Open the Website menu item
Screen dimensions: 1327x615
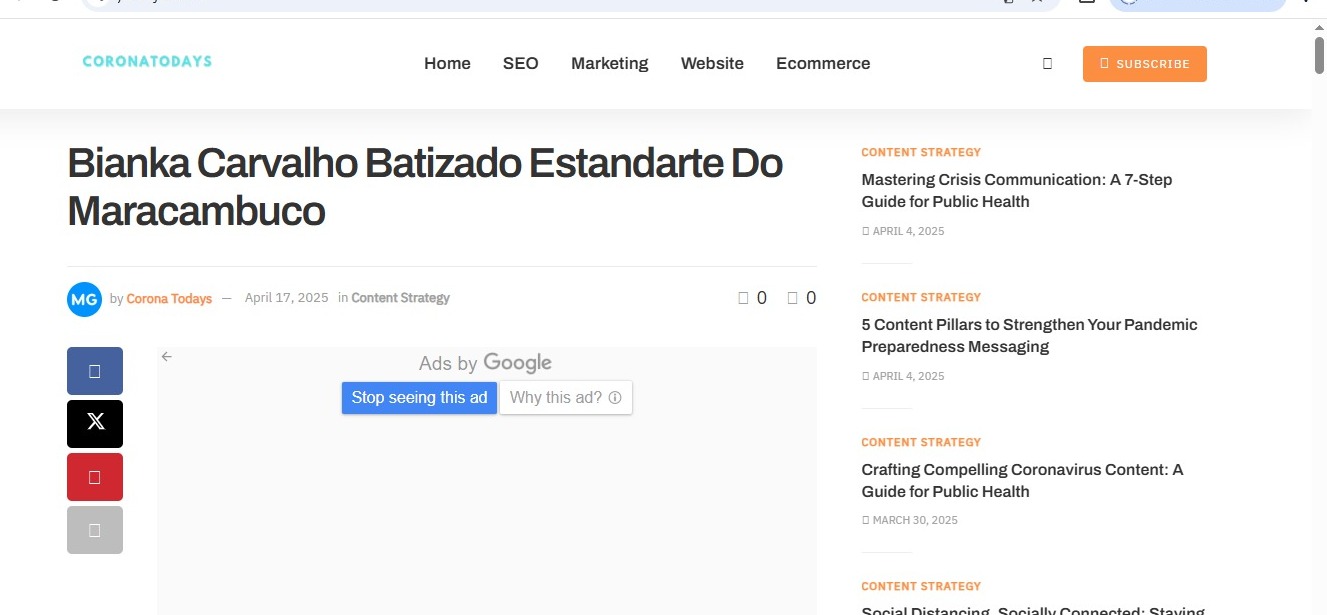pyautogui.click(x=712, y=63)
